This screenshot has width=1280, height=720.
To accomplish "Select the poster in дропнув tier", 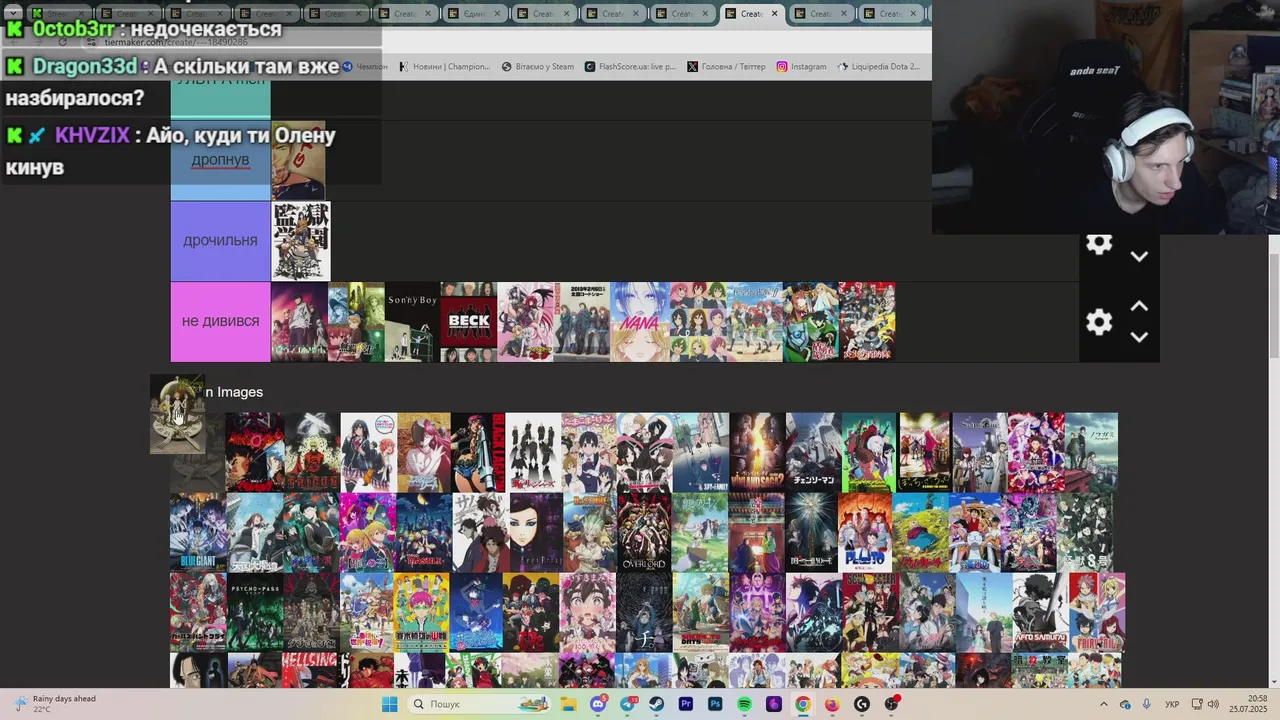I will [x=298, y=160].
